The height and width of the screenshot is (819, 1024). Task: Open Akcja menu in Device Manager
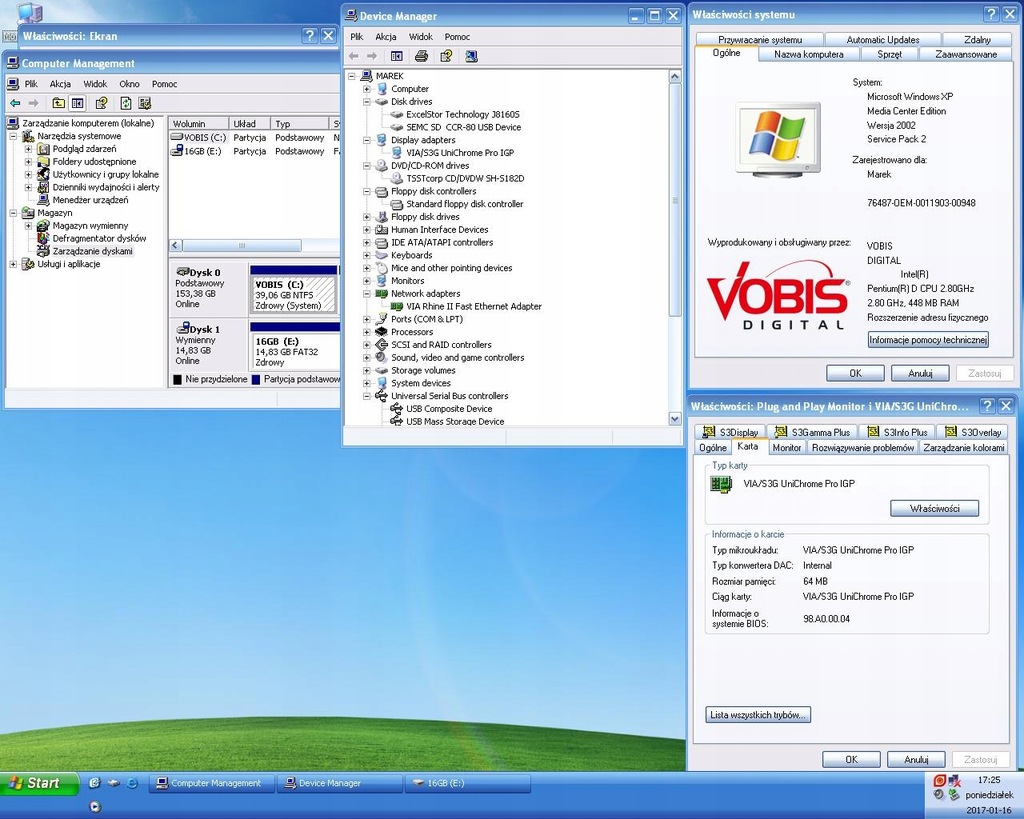(385, 37)
